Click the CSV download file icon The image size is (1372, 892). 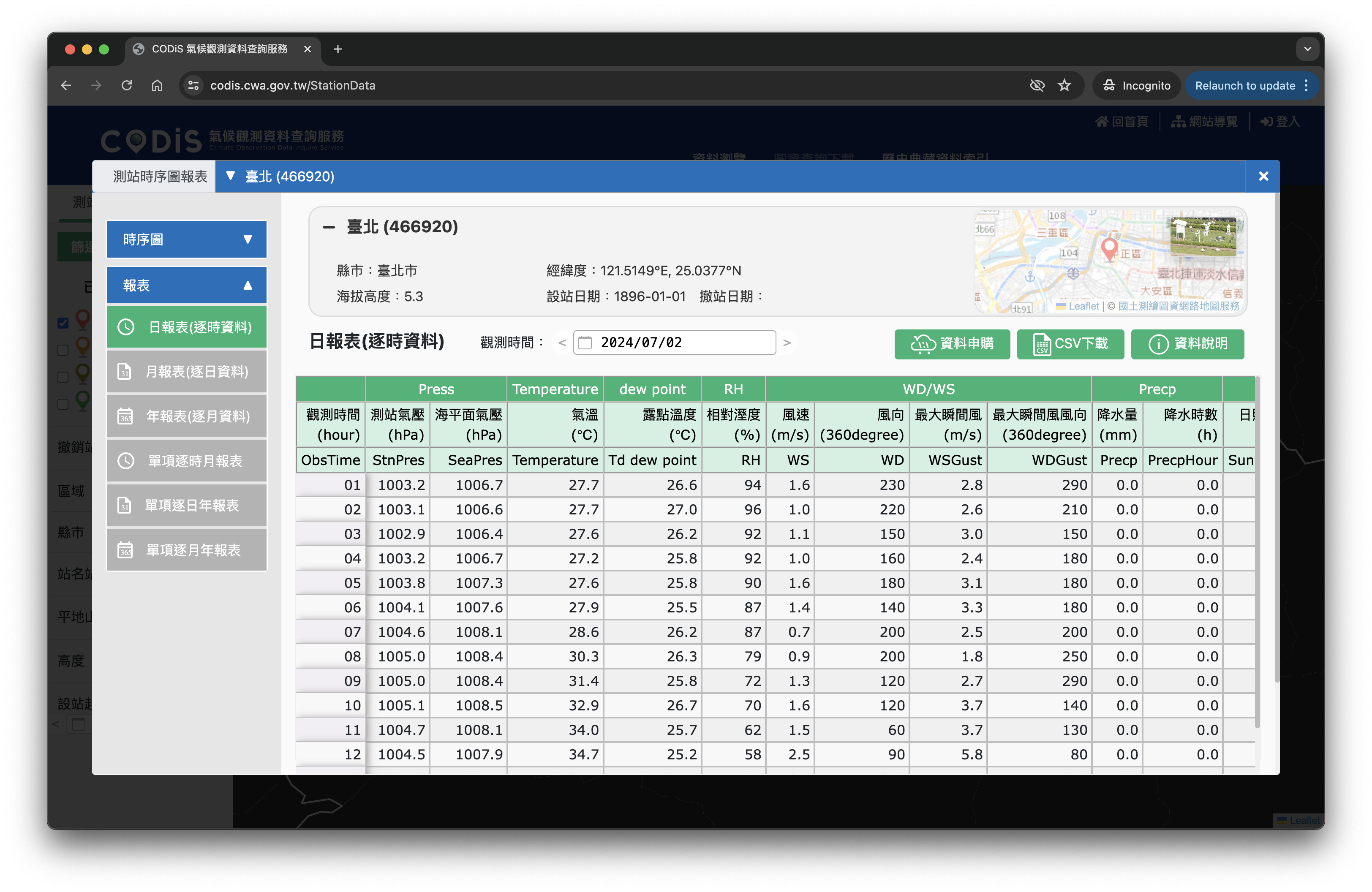pyautogui.click(x=1041, y=344)
